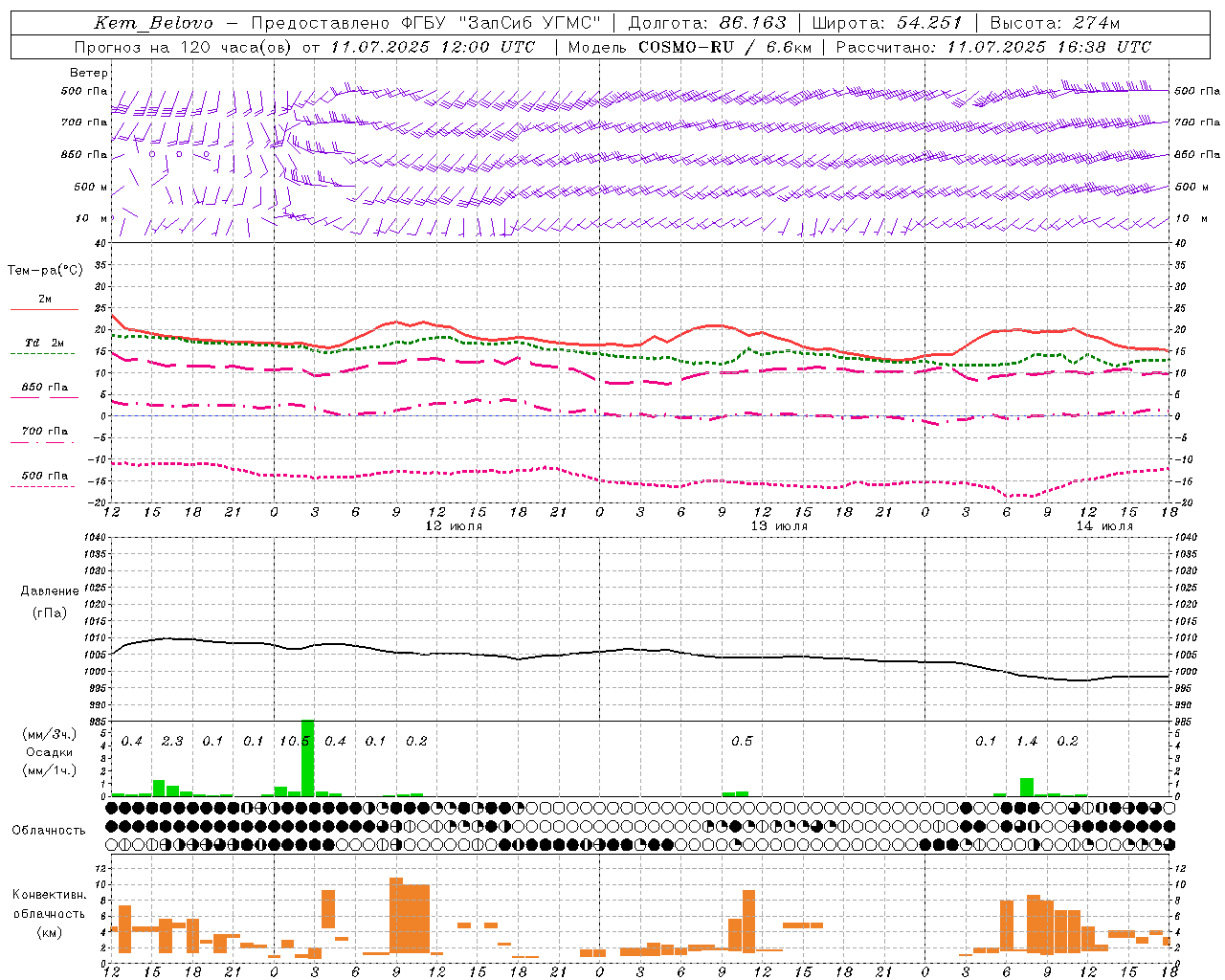Click the "2.3" precipitation total value
The height and width of the screenshot is (980, 1225).
[x=172, y=742]
